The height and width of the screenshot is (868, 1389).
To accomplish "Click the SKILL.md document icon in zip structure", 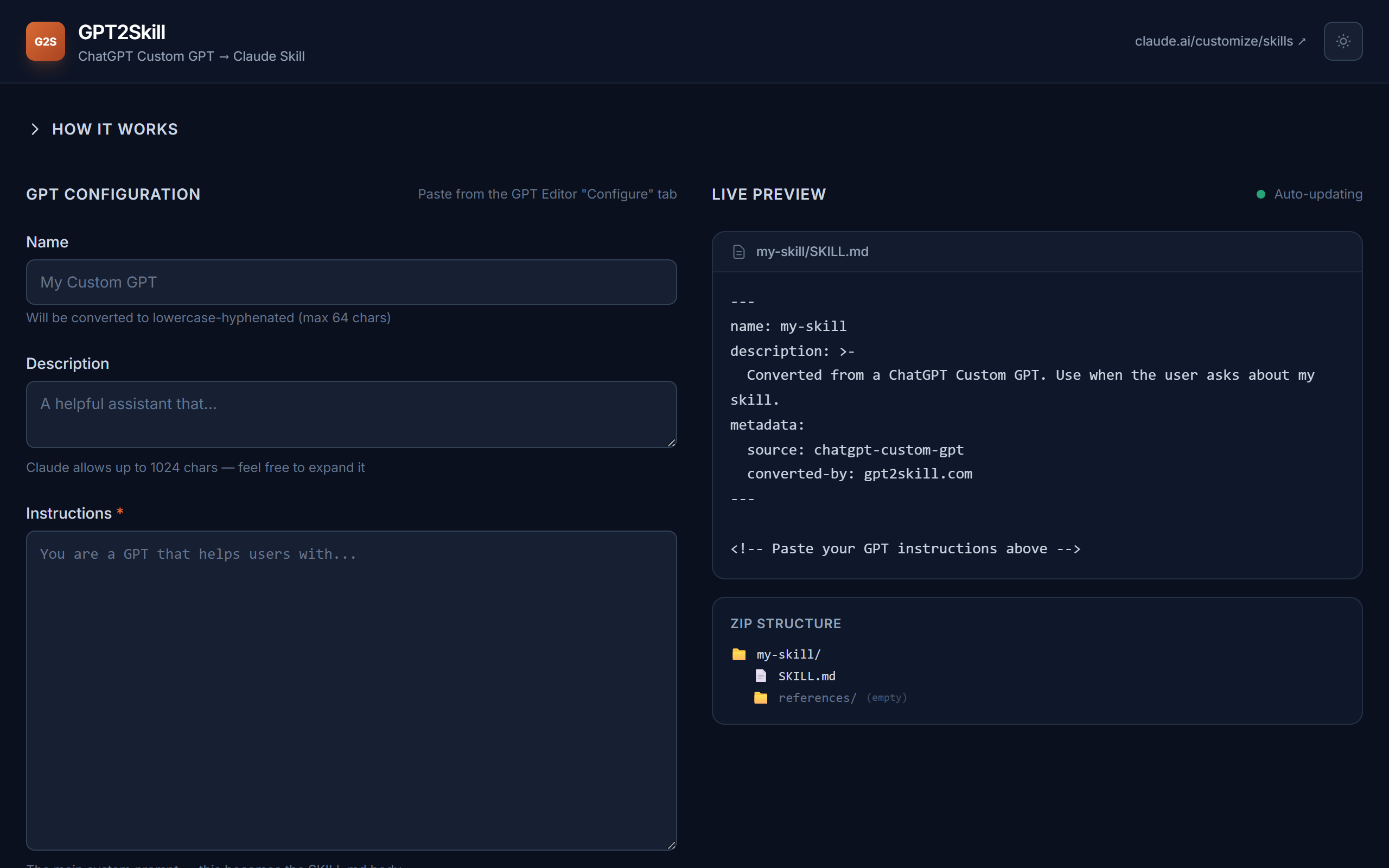I will click(x=761, y=676).
